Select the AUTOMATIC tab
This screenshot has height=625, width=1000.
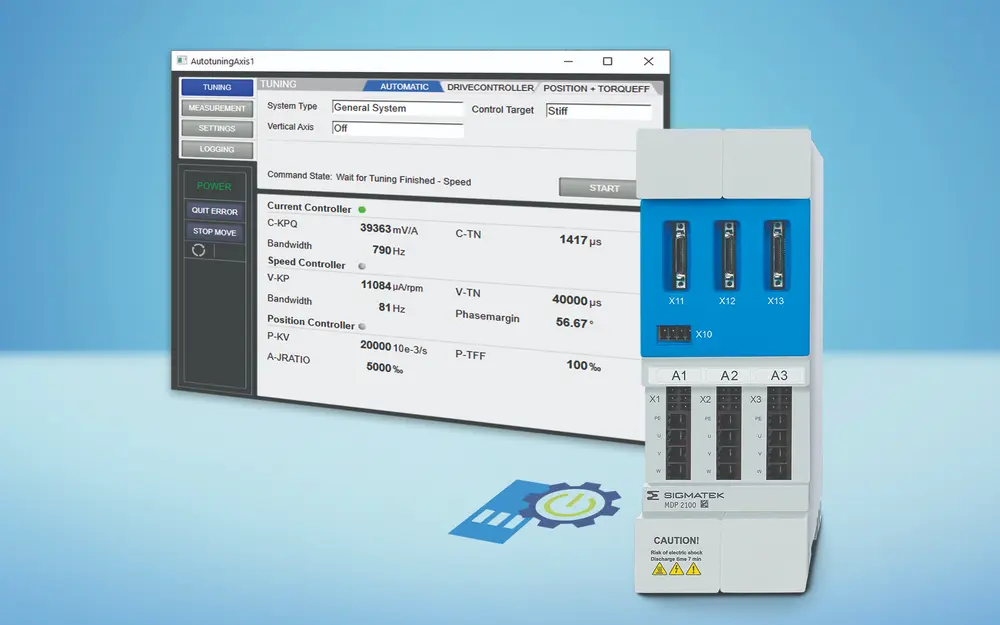[404, 87]
